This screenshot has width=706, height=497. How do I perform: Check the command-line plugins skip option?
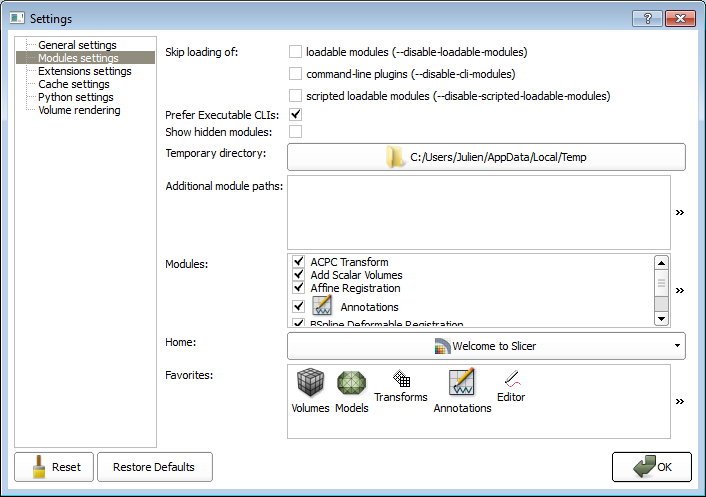295,73
